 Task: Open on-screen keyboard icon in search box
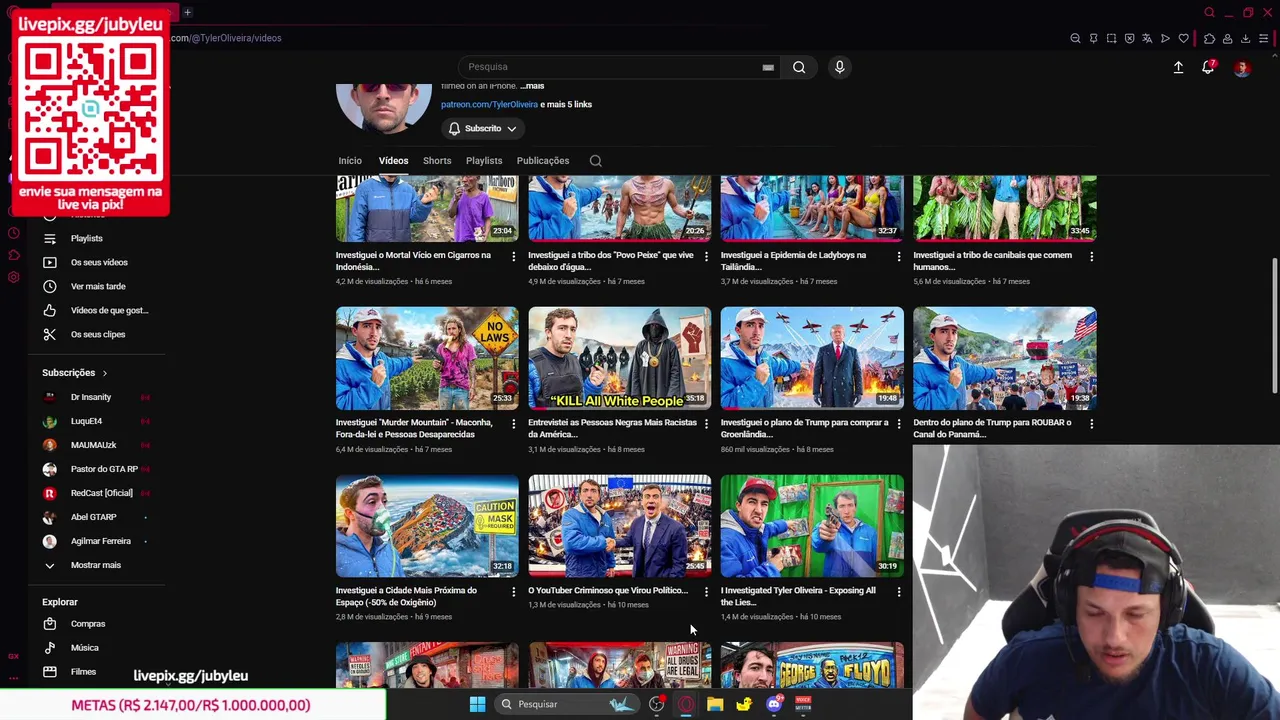point(768,67)
